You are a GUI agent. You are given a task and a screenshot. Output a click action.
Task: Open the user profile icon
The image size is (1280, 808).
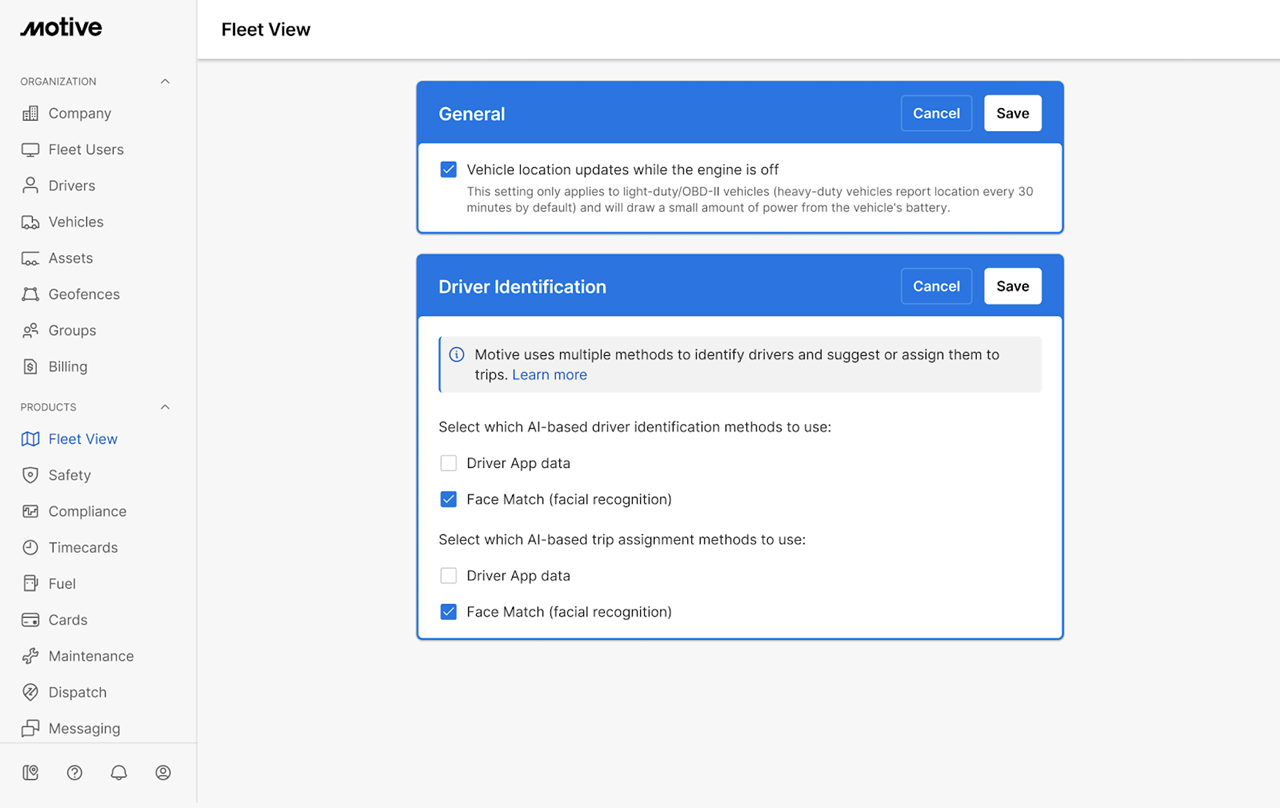tap(163, 772)
